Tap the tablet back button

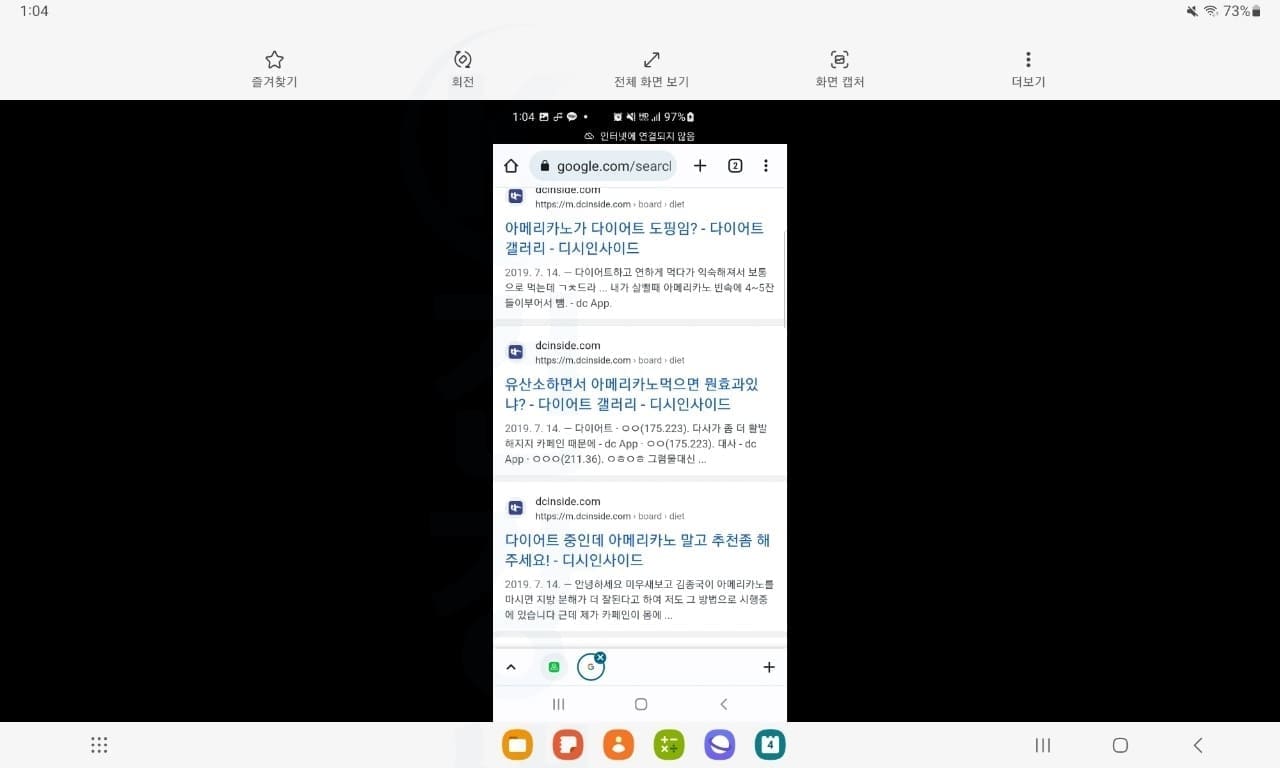coord(1198,745)
